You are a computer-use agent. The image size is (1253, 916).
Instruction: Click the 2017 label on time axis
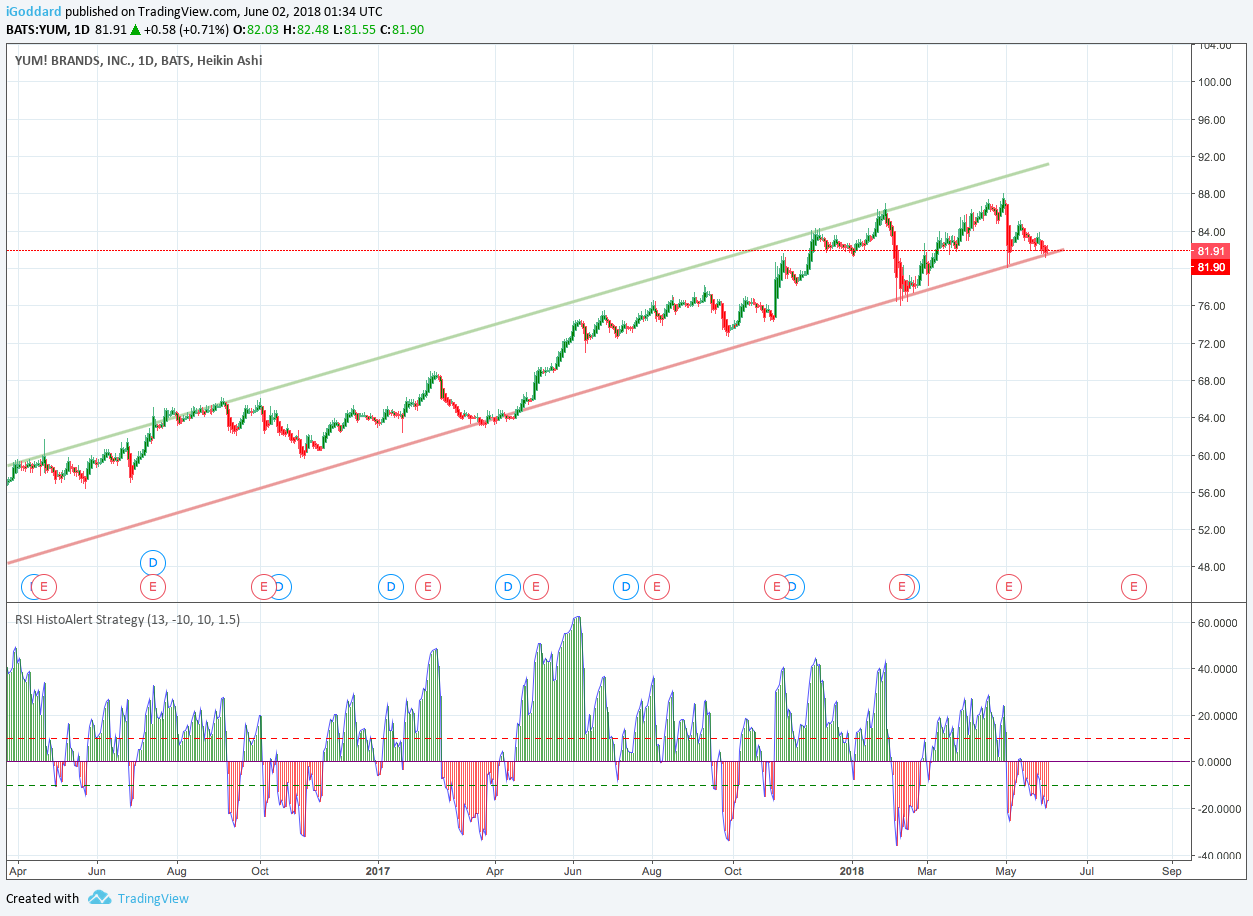click(x=377, y=871)
